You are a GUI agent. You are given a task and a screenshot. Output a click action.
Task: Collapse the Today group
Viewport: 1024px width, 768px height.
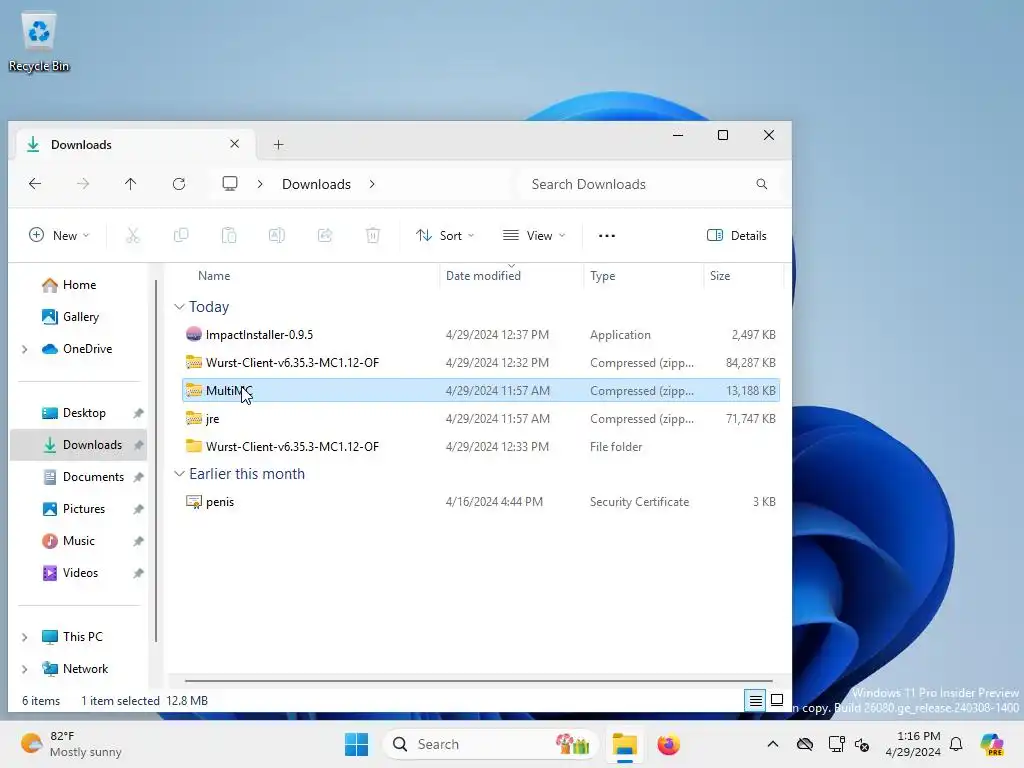[179, 306]
